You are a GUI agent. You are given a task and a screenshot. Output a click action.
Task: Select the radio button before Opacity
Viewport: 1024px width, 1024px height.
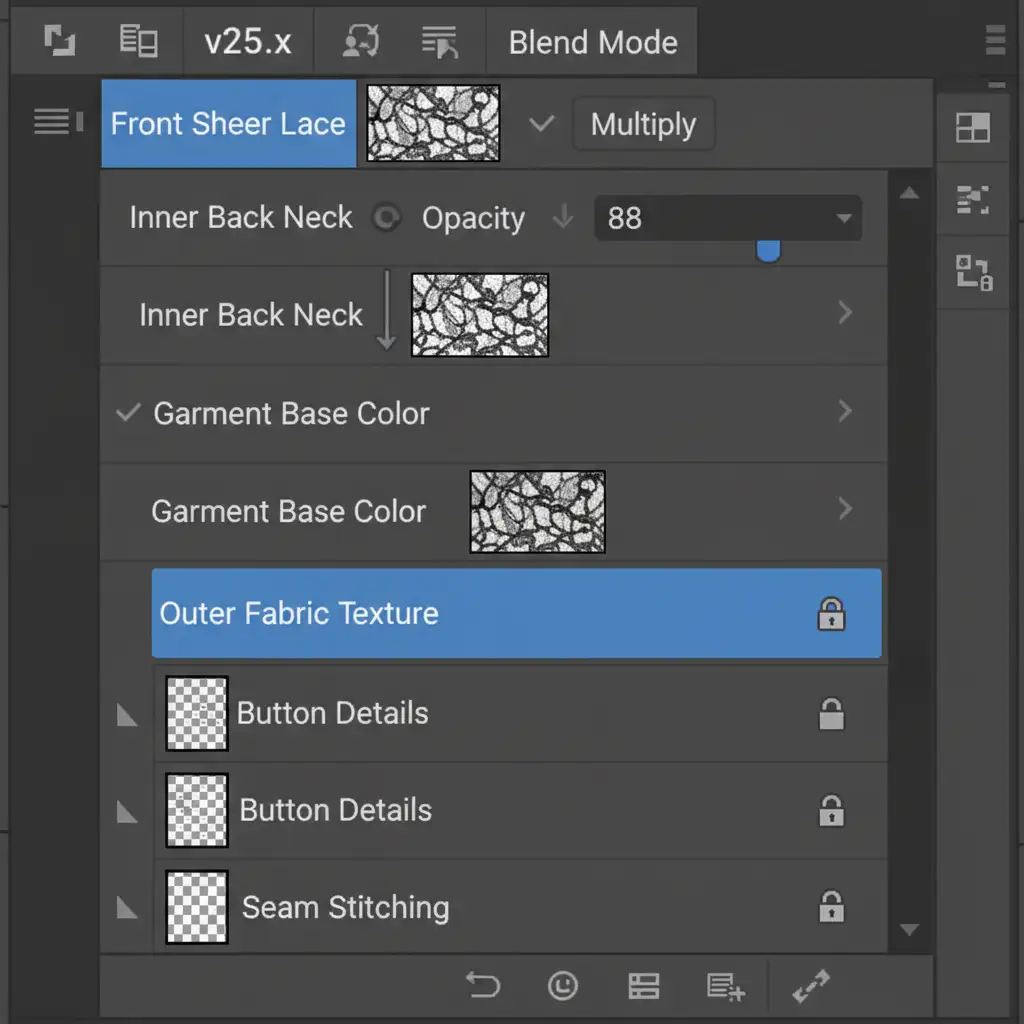point(386,218)
